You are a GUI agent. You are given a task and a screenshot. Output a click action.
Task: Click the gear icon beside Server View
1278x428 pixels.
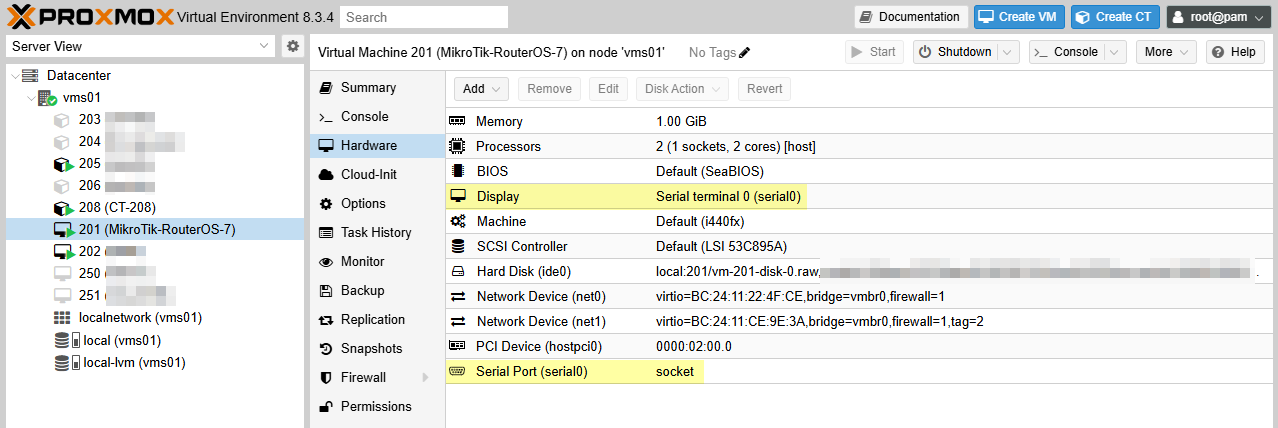pyautogui.click(x=292, y=46)
